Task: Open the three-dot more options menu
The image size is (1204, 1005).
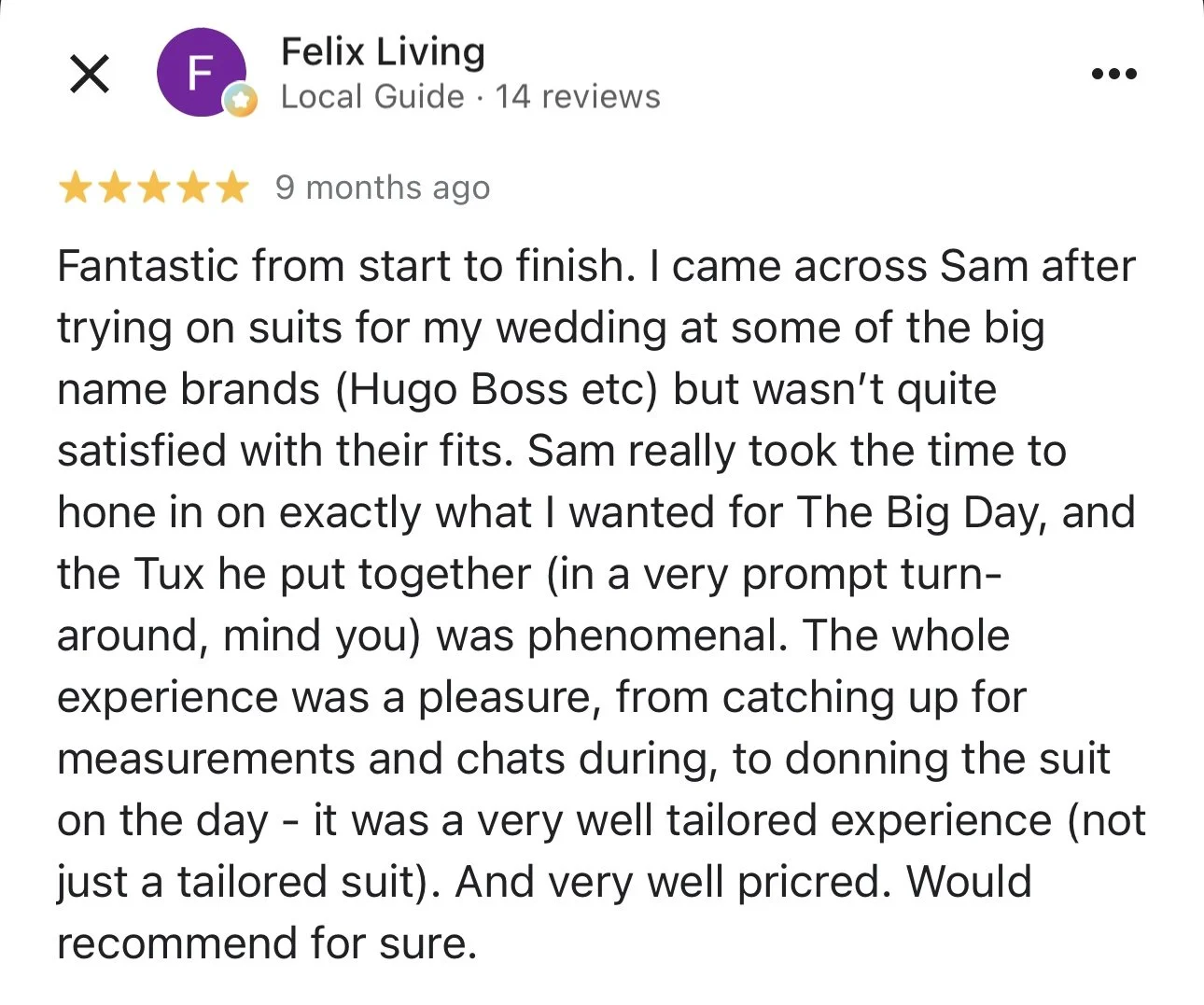Action: click(1114, 74)
